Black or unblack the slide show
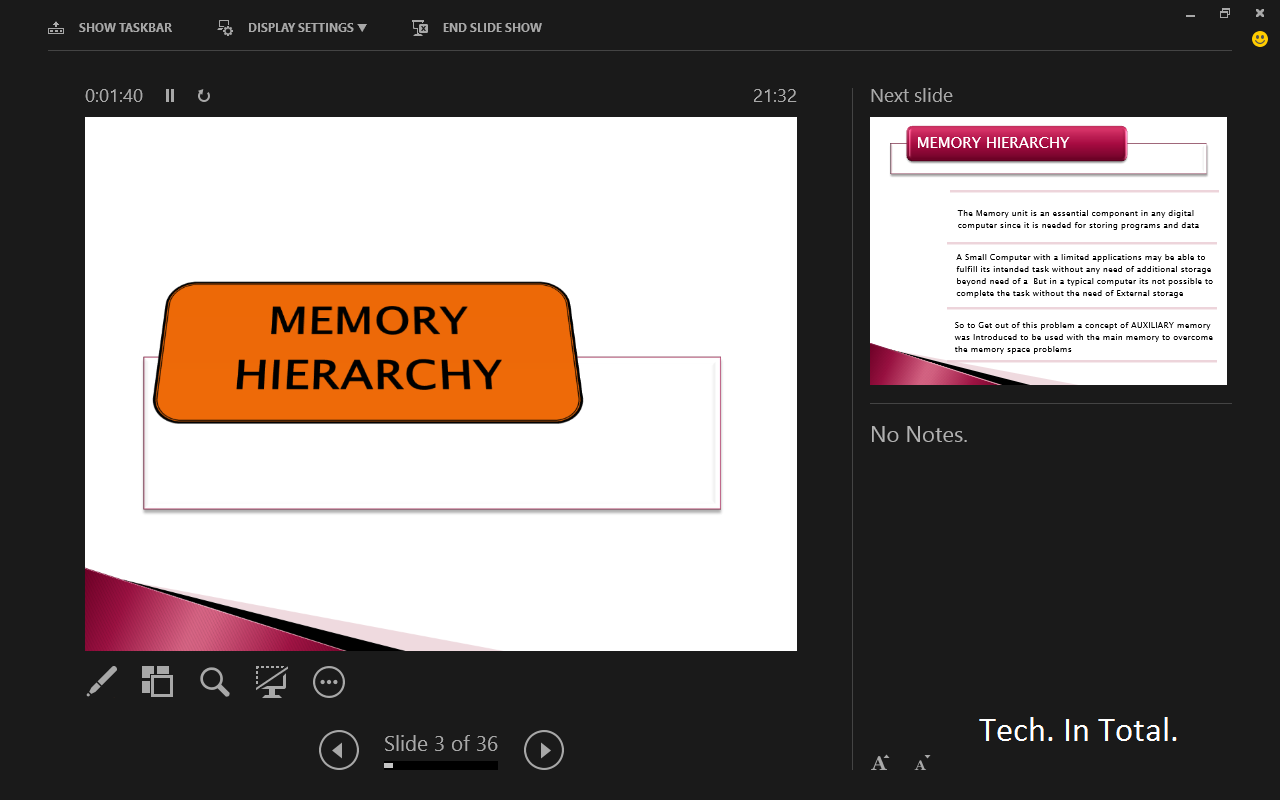1280x800 pixels. tap(271, 682)
